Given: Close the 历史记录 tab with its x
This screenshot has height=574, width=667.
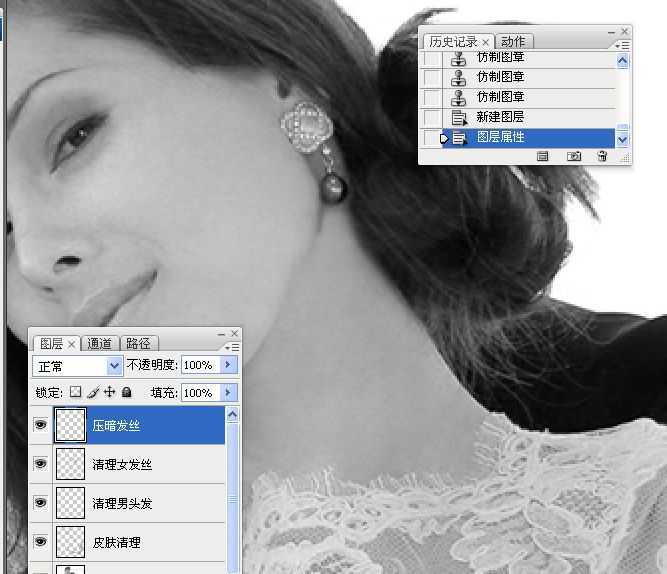Looking at the screenshot, I should (486, 42).
